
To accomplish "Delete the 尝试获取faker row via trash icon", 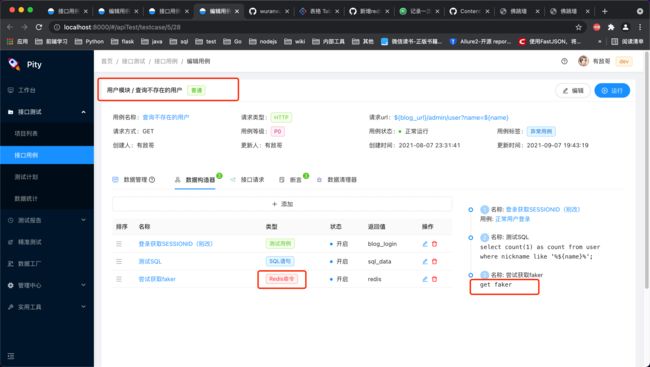I will [434, 279].
